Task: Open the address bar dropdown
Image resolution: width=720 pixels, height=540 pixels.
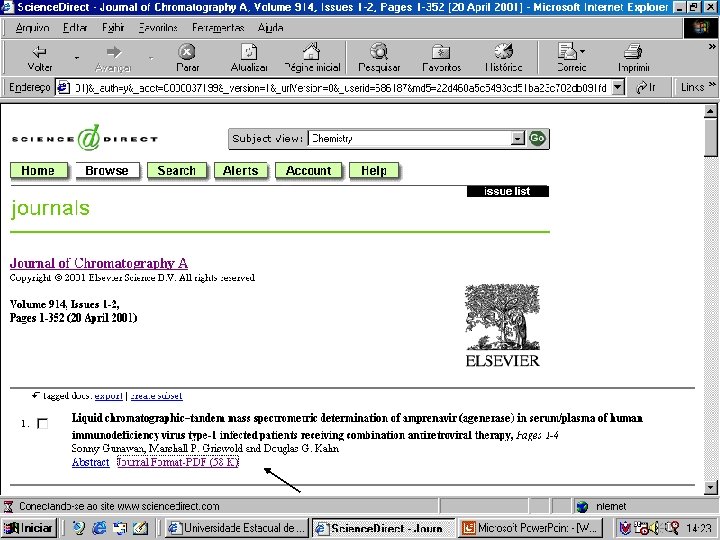Action: [x=619, y=87]
